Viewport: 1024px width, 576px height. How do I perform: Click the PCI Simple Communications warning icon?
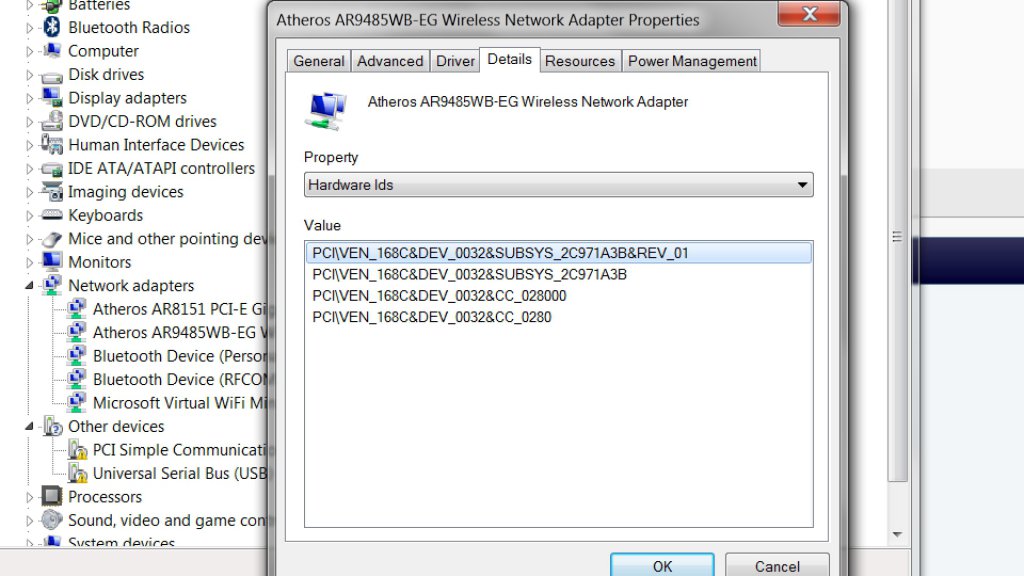(77, 449)
